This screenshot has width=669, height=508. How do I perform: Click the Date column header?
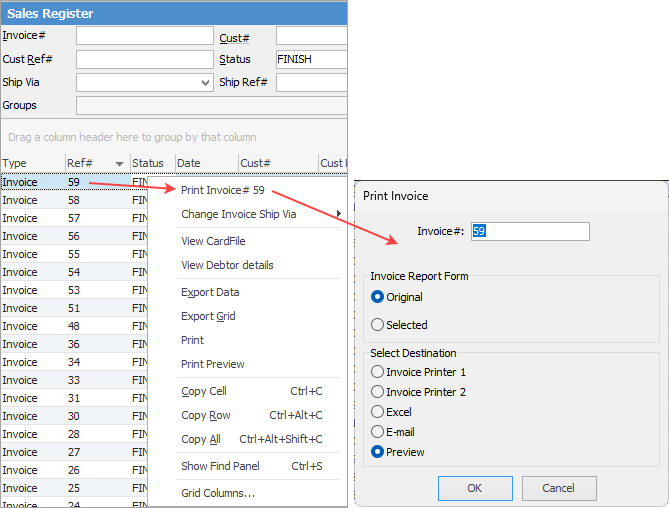(x=207, y=163)
